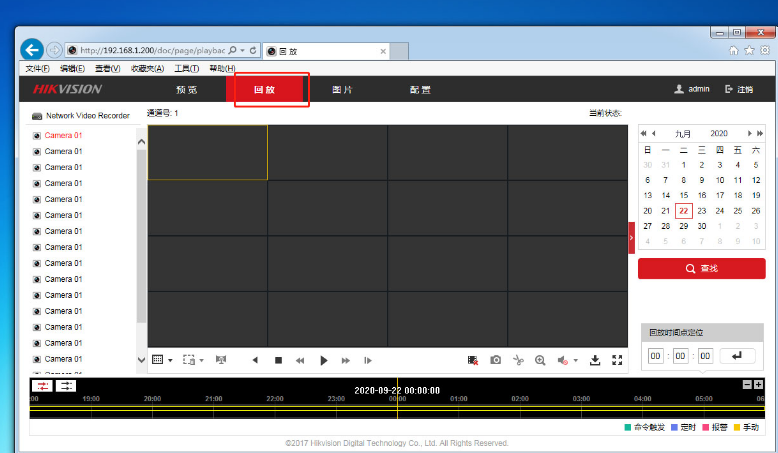Switch to the 配置 tab
Image resolution: width=778 pixels, height=453 pixels.
(420, 90)
